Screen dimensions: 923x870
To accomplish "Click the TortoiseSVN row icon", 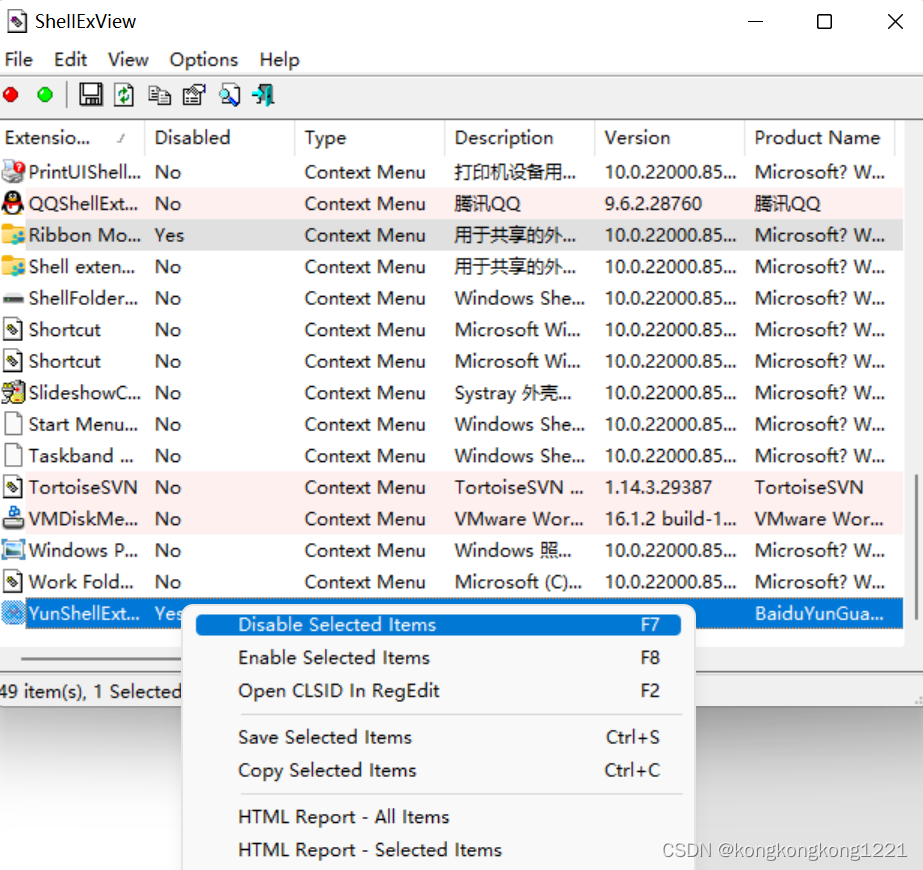I will tap(13, 487).
